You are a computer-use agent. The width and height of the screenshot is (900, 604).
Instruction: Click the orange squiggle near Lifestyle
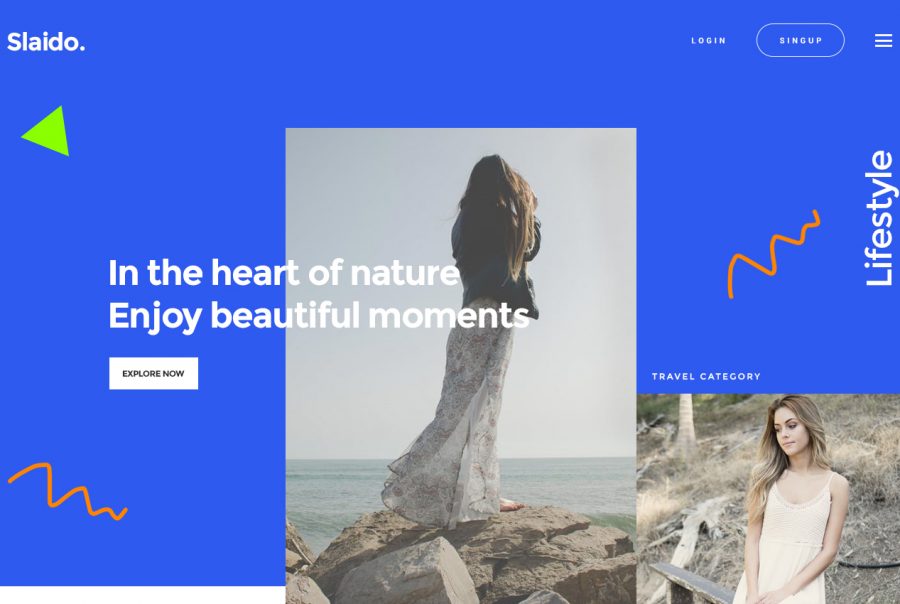[x=774, y=254]
